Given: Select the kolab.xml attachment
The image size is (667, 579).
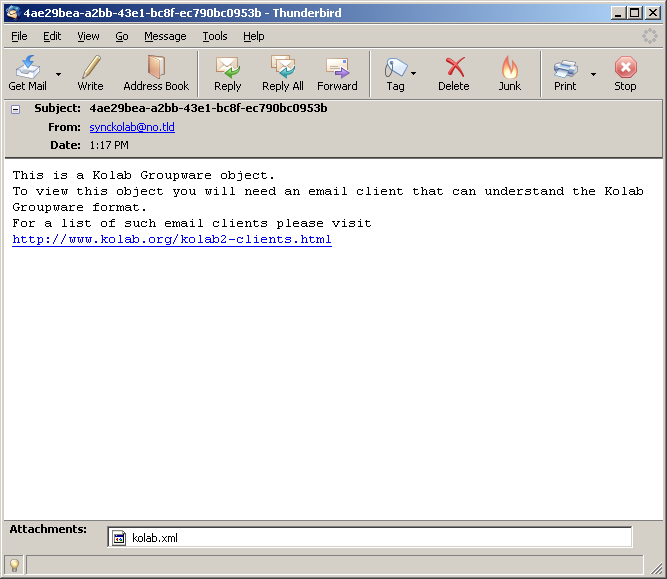Looking at the screenshot, I should click(x=369, y=538).
